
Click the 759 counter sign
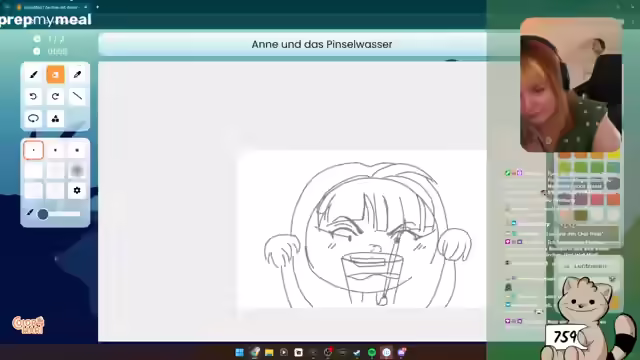565,337
